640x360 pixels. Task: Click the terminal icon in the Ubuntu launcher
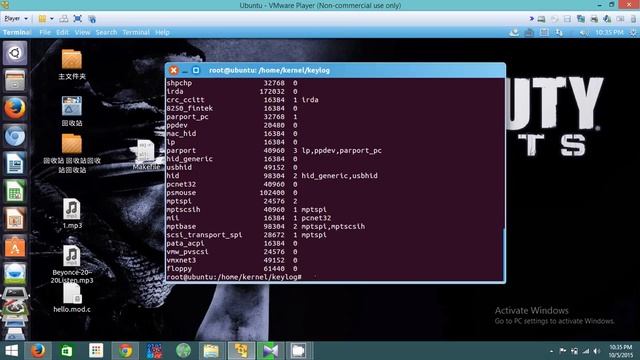click(x=15, y=293)
